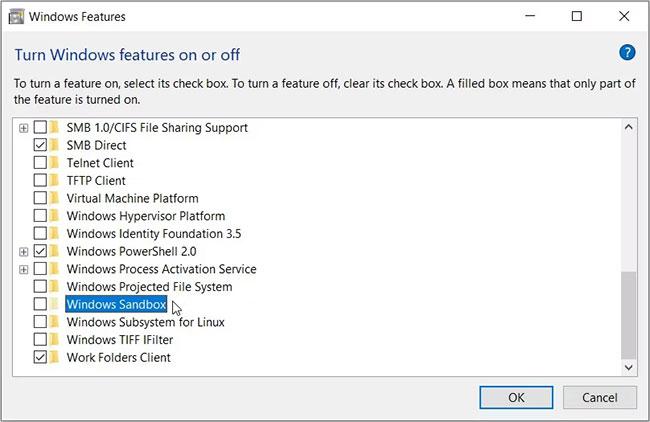Screen dimensions: 650x422
Task: Click the scrollbar up arrow in feature list
Action: point(629,127)
